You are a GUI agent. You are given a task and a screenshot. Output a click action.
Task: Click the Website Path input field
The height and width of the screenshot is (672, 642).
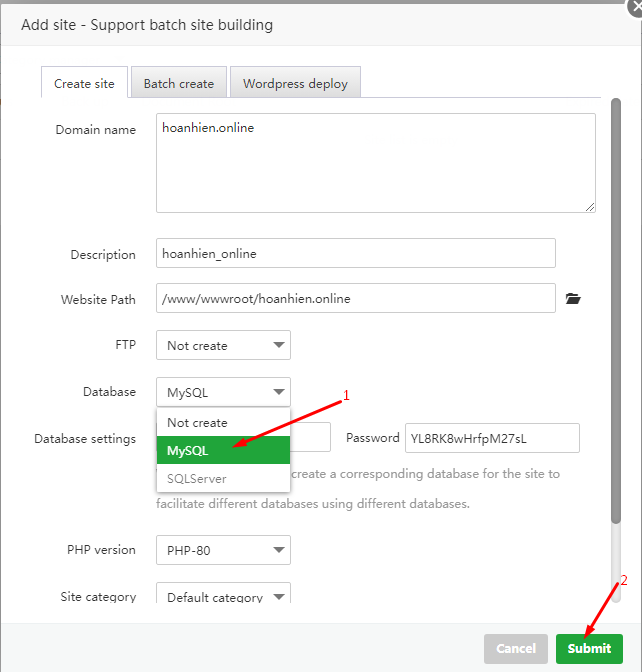[x=356, y=298]
